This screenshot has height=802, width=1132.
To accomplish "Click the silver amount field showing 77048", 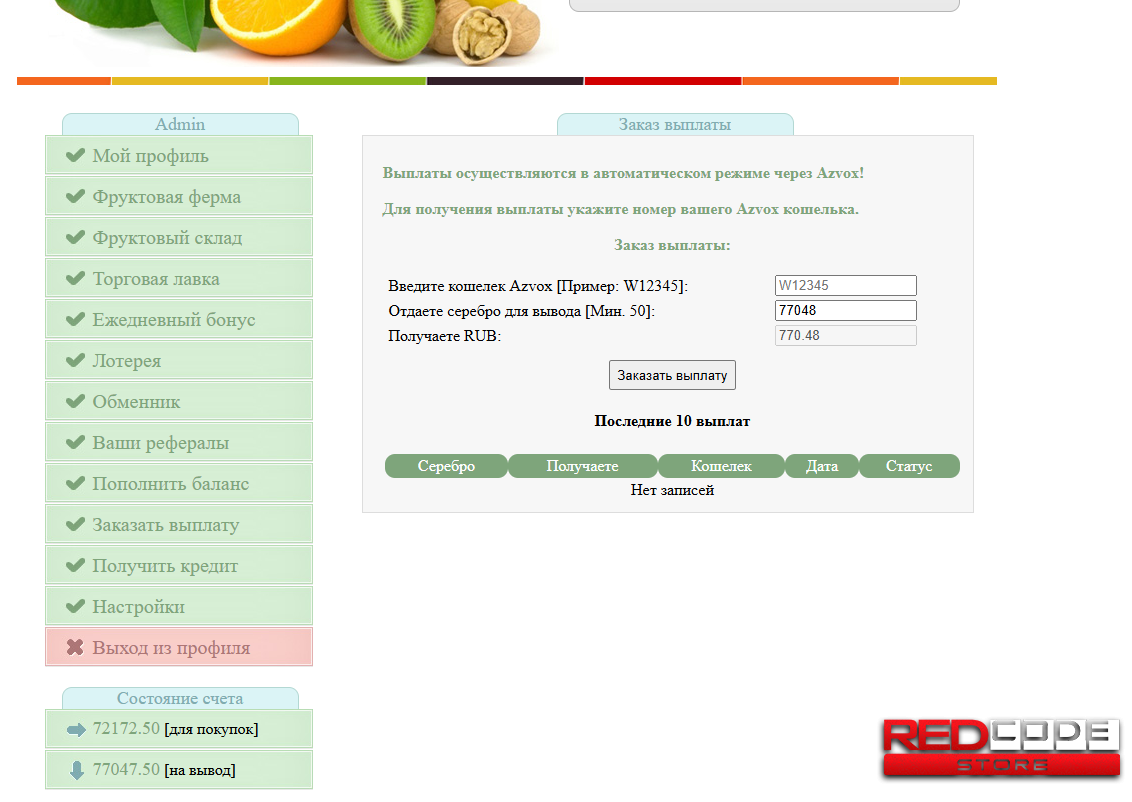I will [845, 310].
